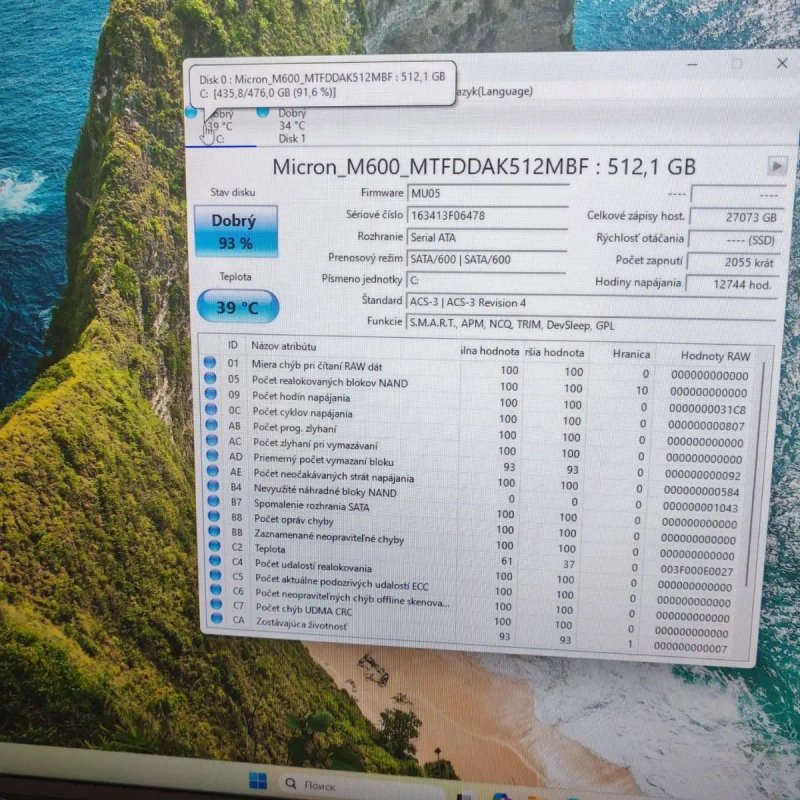Click the Počet neočakávaných strát napájania row text
The height and width of the screenshot is (800, 800).
(334, 476)
